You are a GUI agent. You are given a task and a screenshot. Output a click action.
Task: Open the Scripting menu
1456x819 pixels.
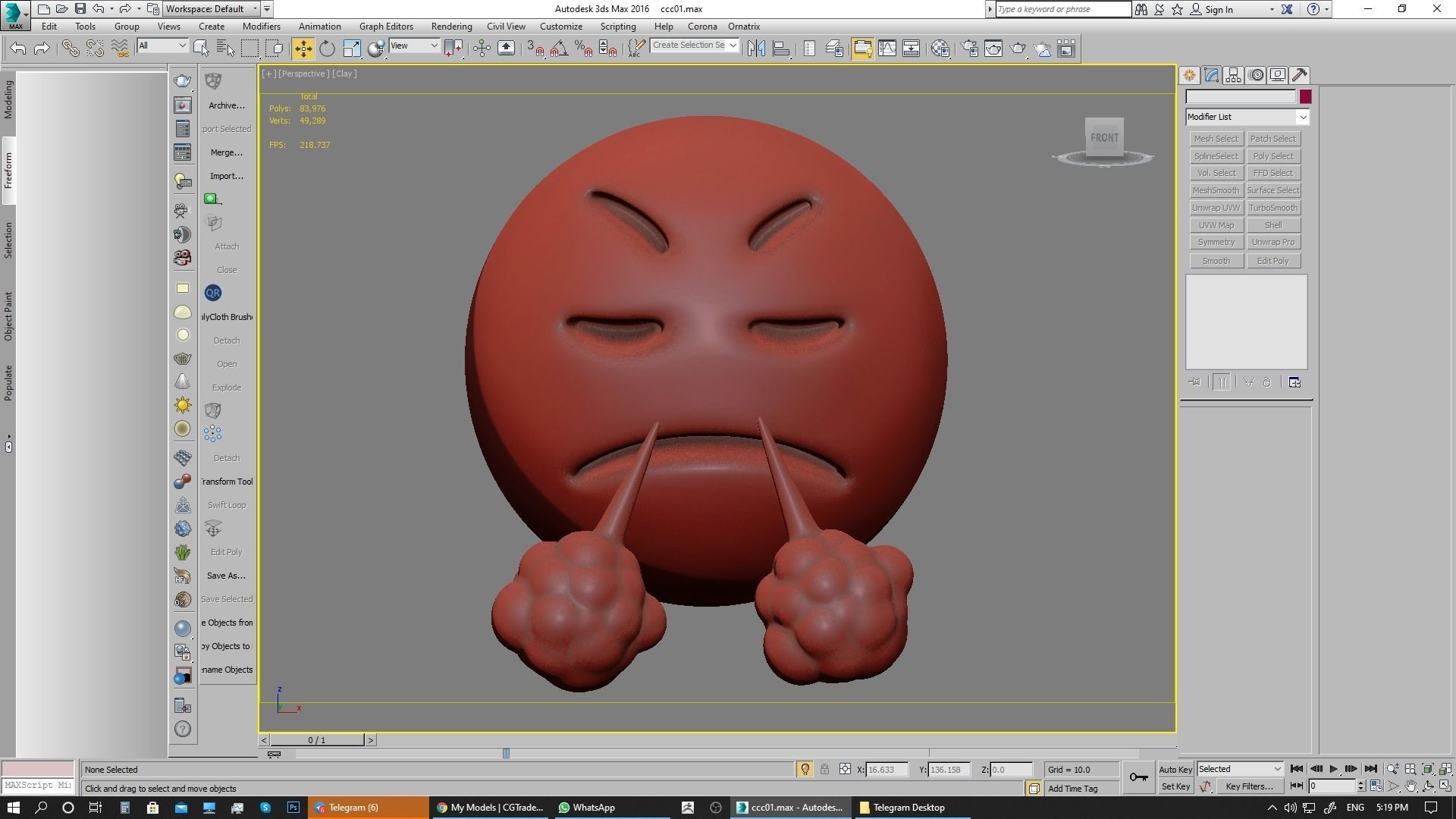tap(618, 27)
